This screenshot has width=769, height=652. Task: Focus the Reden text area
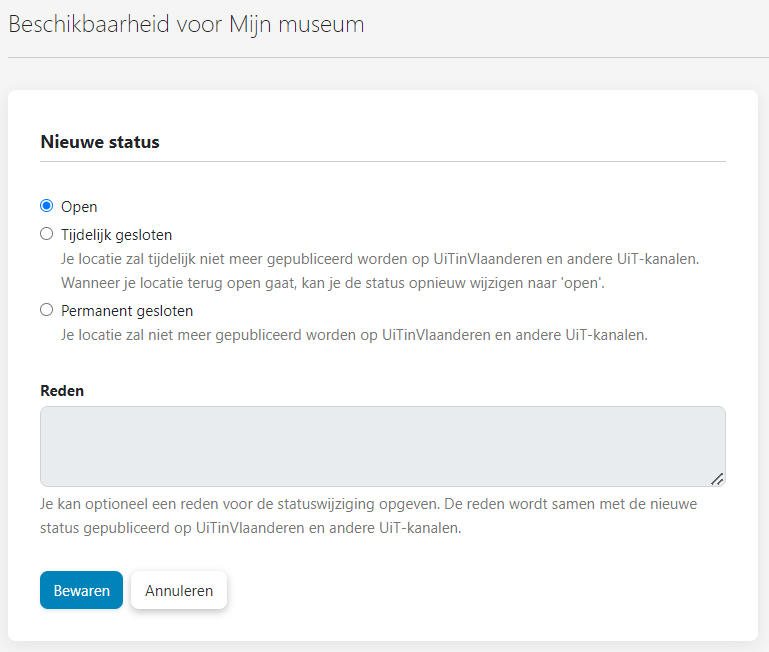click(x=383, y=446)
